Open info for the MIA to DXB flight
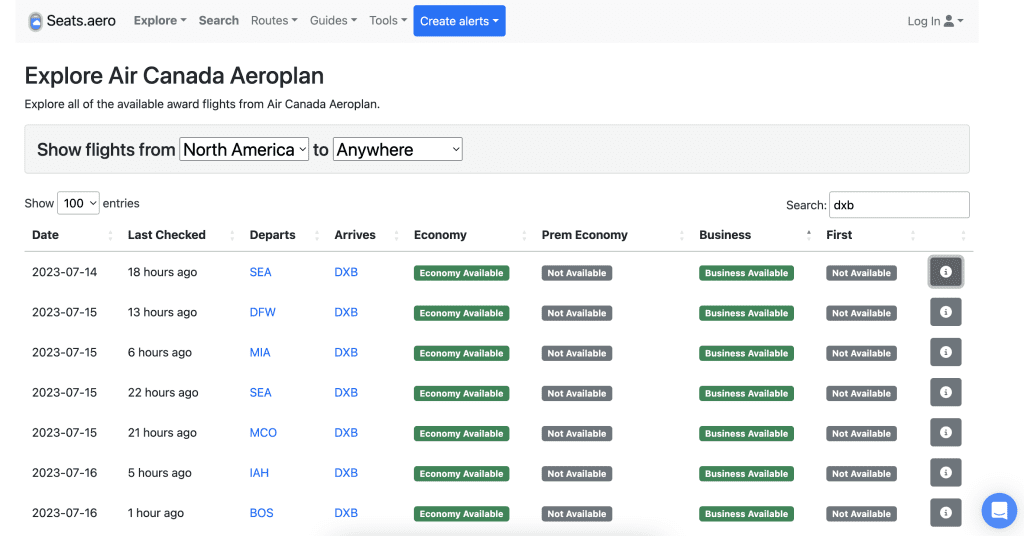 pos(945,353)
